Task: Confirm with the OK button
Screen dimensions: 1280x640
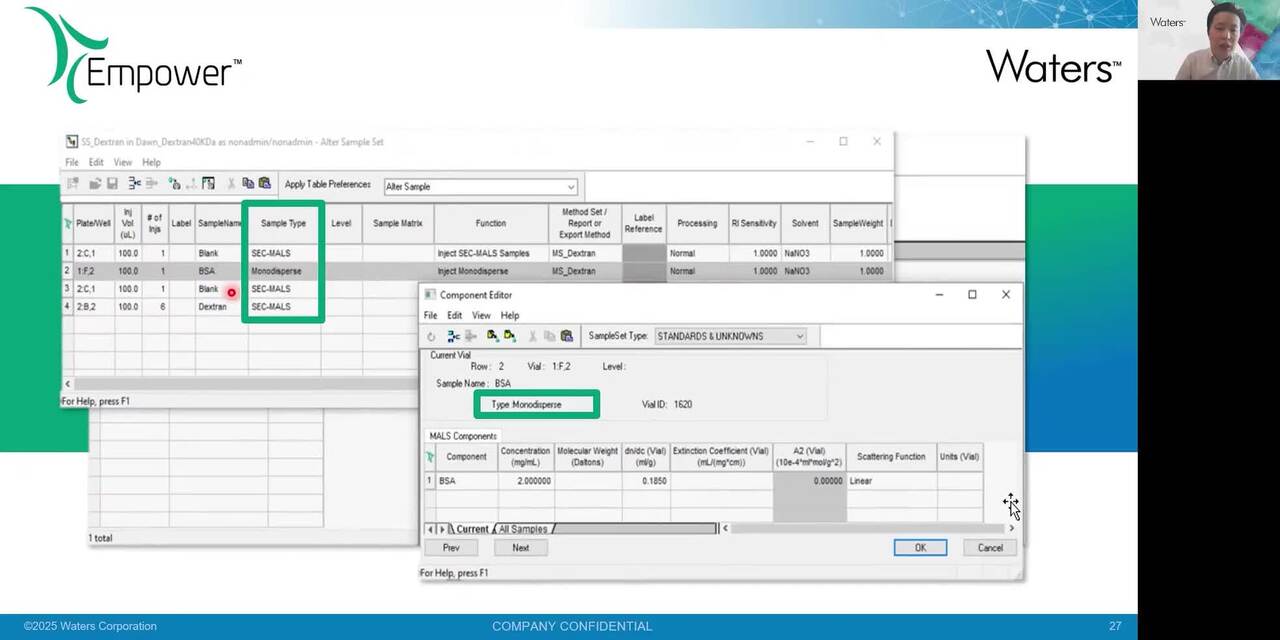Action: [920, 548]
